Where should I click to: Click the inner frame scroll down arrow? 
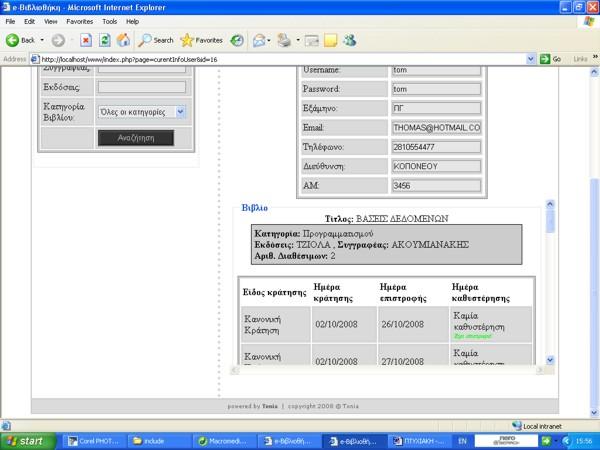(x=550, y=360)
